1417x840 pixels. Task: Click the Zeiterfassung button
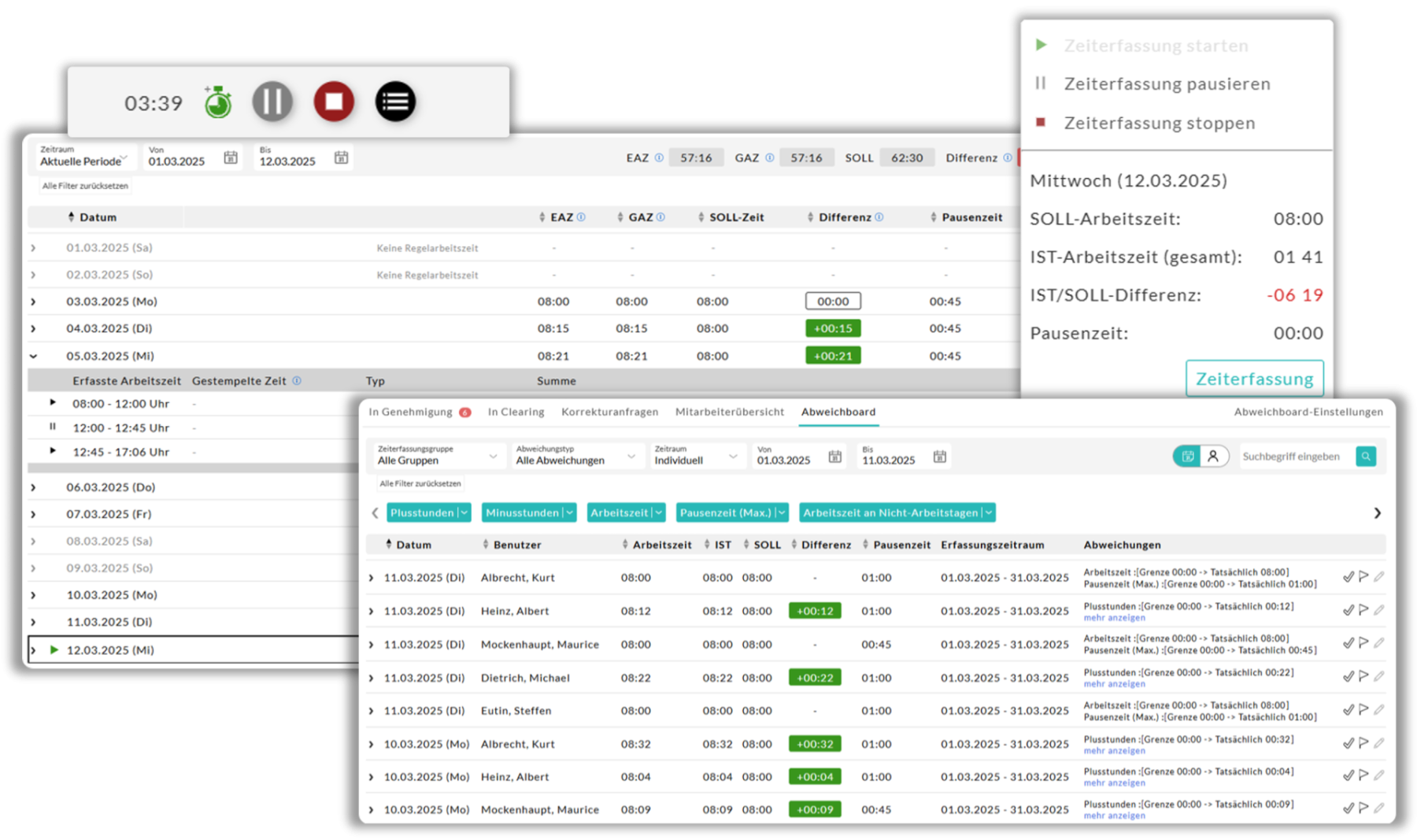1254,379
